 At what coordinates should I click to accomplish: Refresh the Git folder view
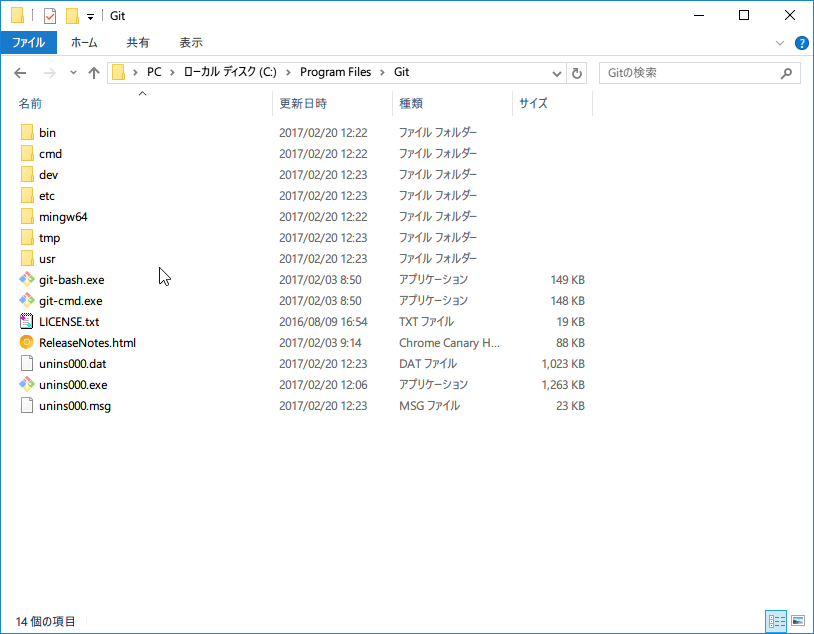577,73
